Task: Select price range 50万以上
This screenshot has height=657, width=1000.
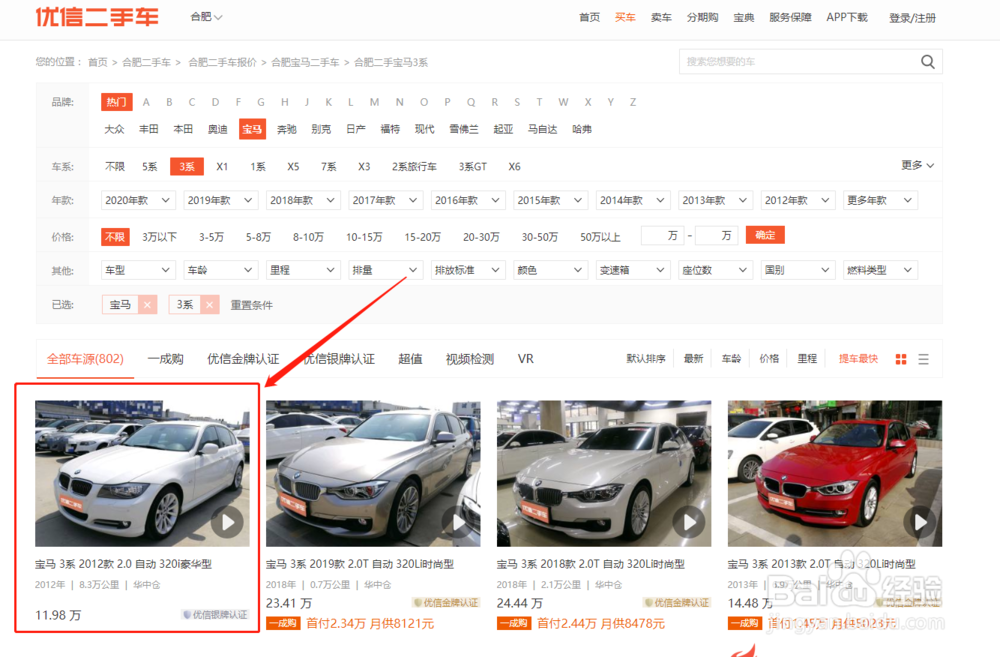Action: [x=600, y=237]
